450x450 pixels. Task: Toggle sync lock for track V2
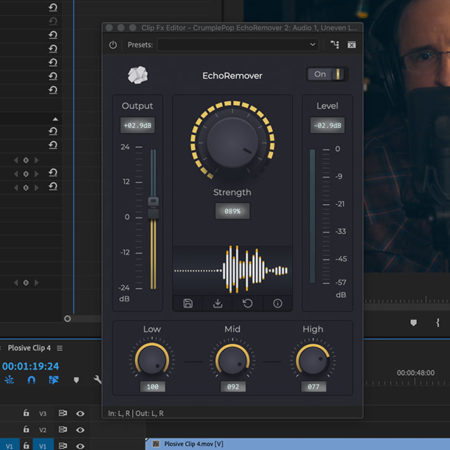click(63, 430)
